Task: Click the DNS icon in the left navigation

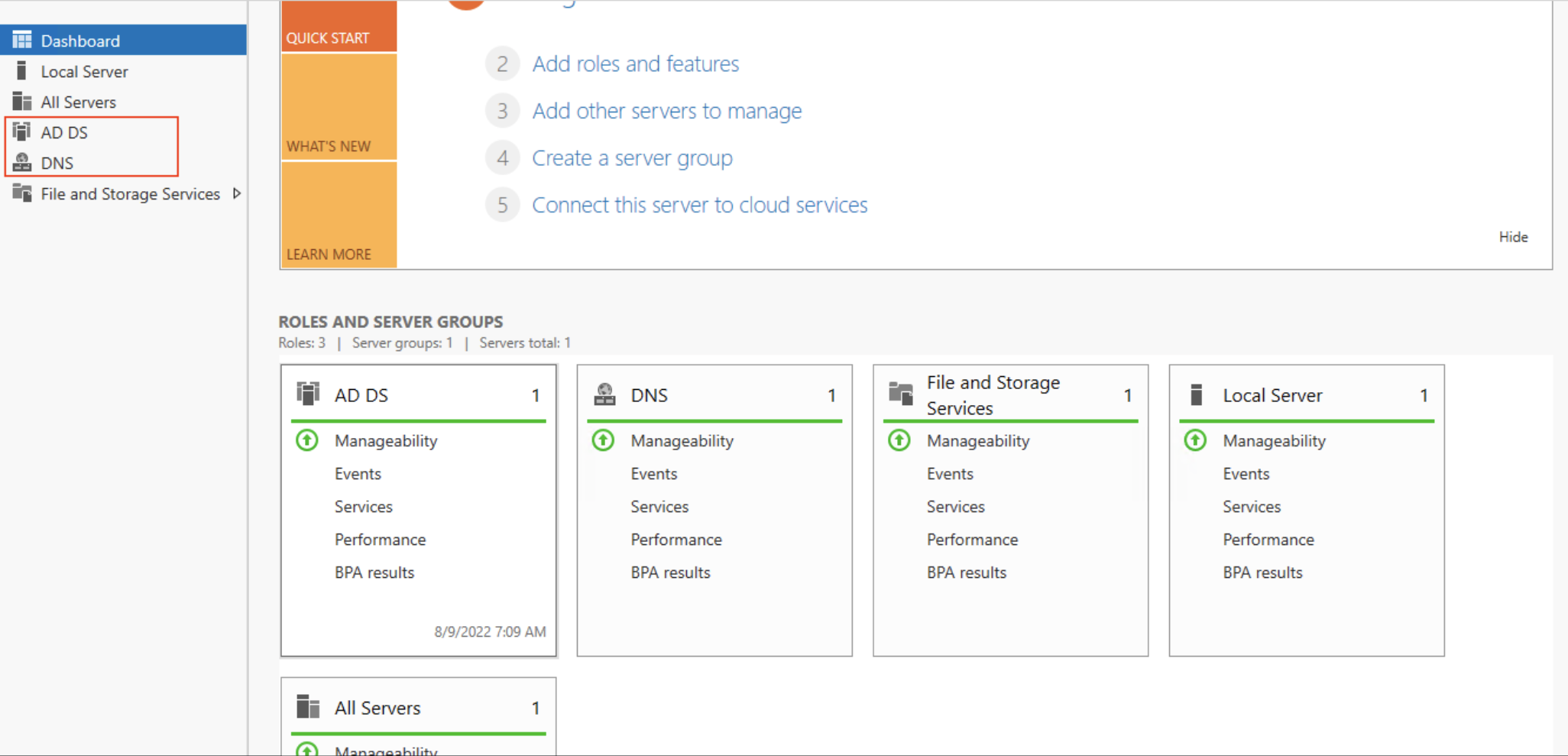Action: (x=21, y=162)
